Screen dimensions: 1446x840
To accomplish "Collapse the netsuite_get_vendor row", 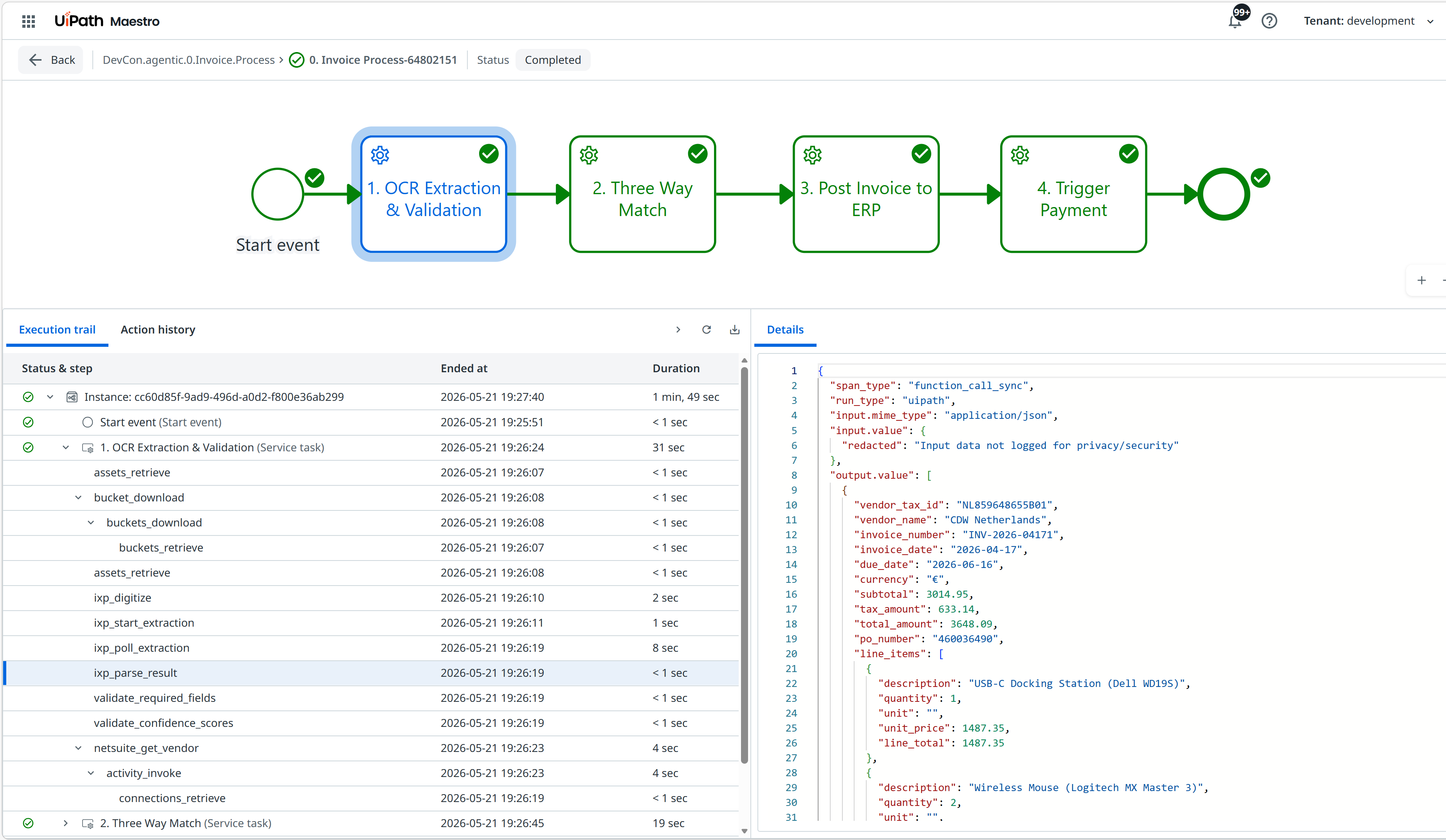I will (79, 748).
